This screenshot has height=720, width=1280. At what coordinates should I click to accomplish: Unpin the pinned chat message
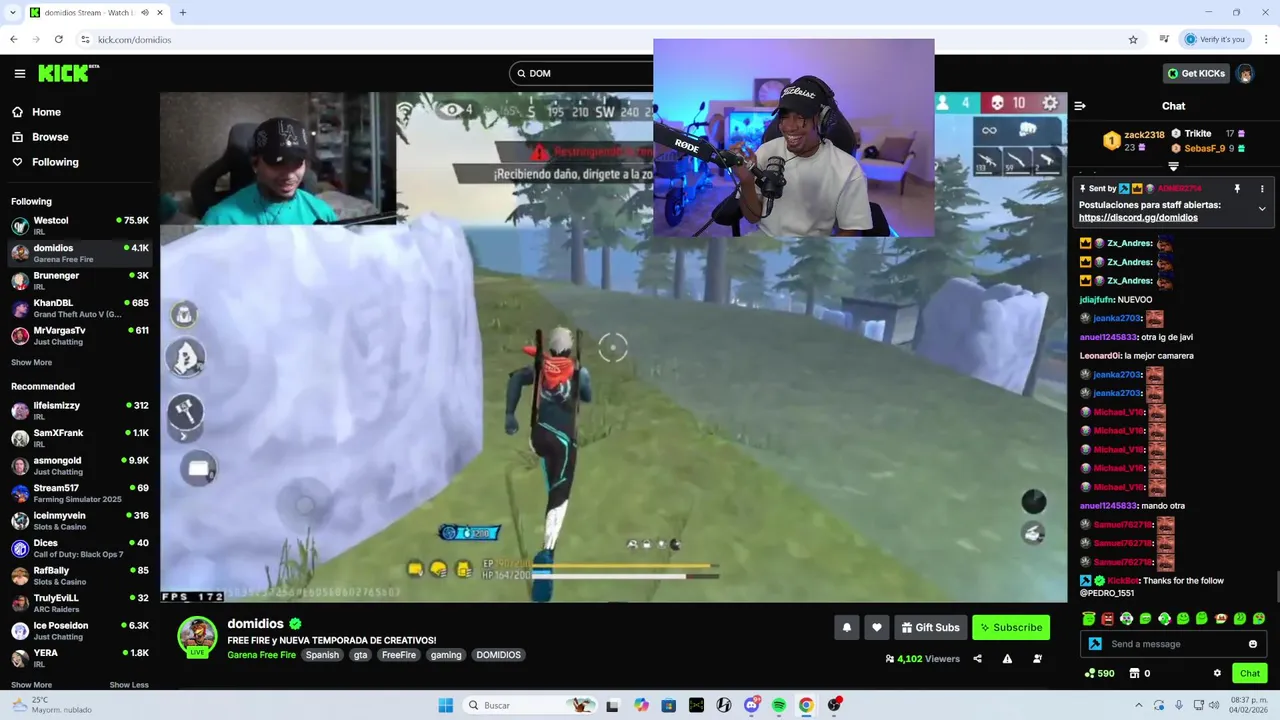(x=1237, y=188)
